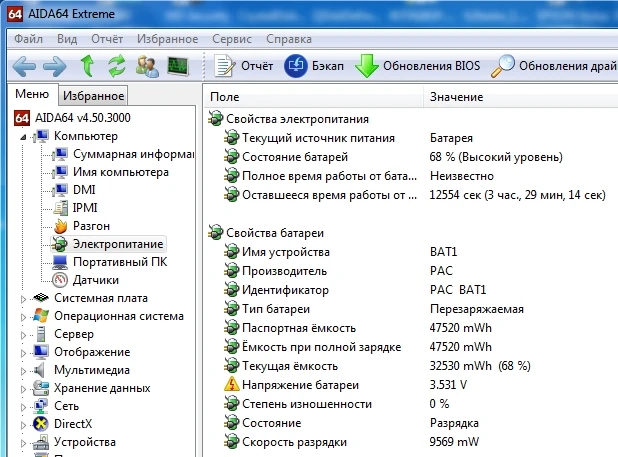Click the Сервер tower icon
Image resolution: width=618 pixels, height=457 pixels.
pyautogui.click(x=41, y=334)
